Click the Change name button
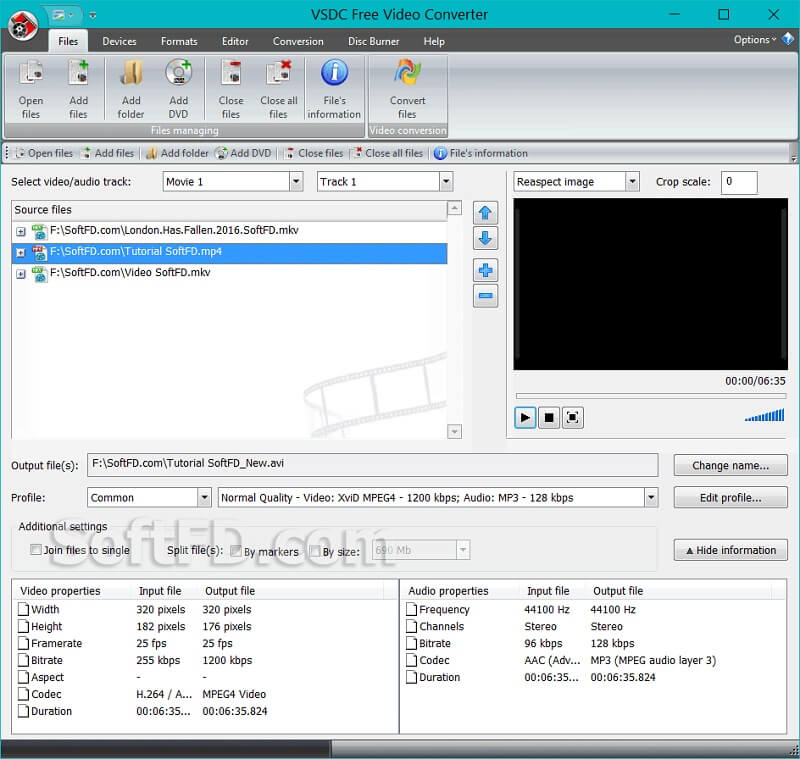Image resolution: width=800 pixels, height=759 pixels. (x=730, y=465)
